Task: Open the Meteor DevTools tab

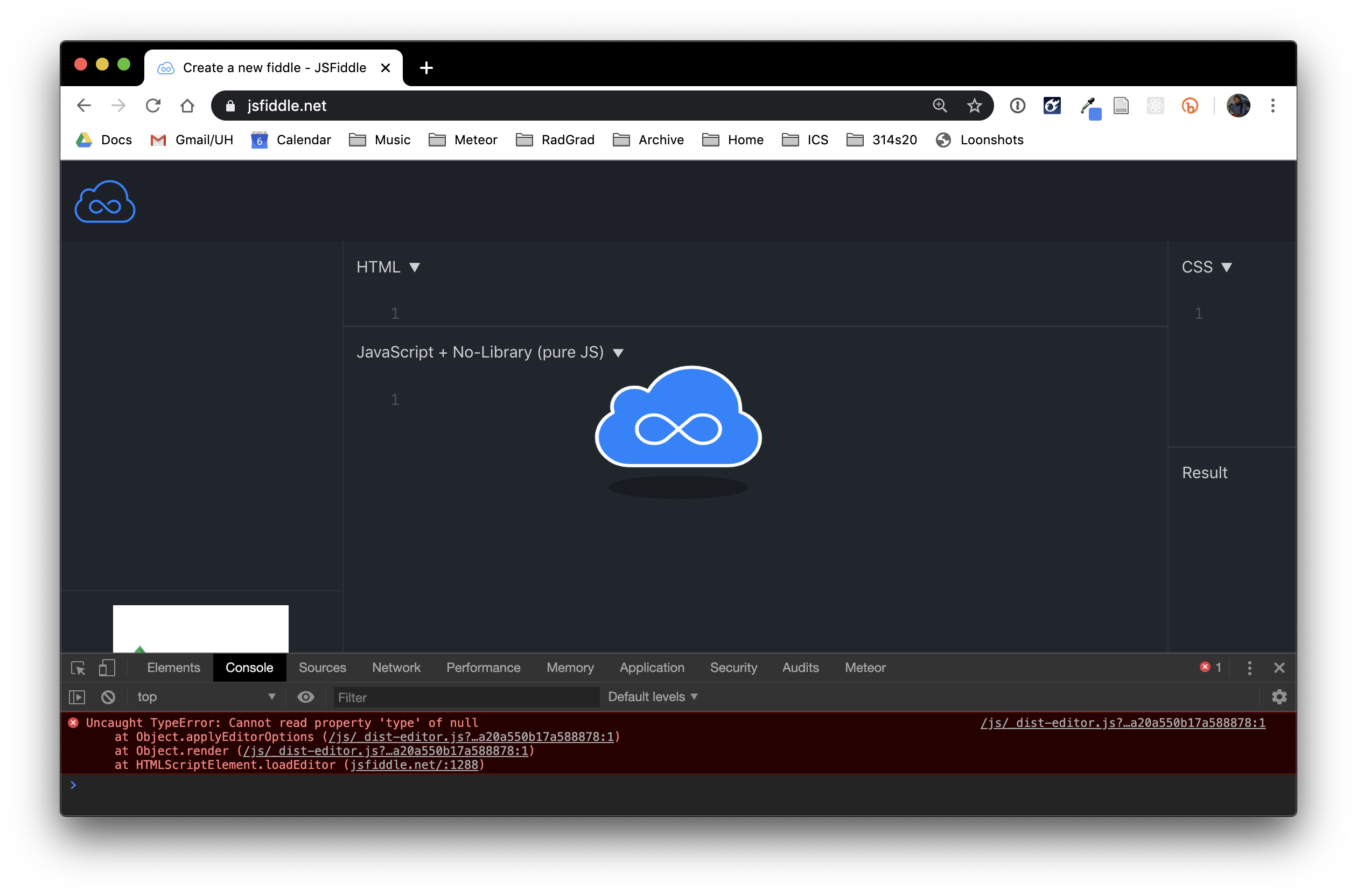Action: (x=865, y=668)
